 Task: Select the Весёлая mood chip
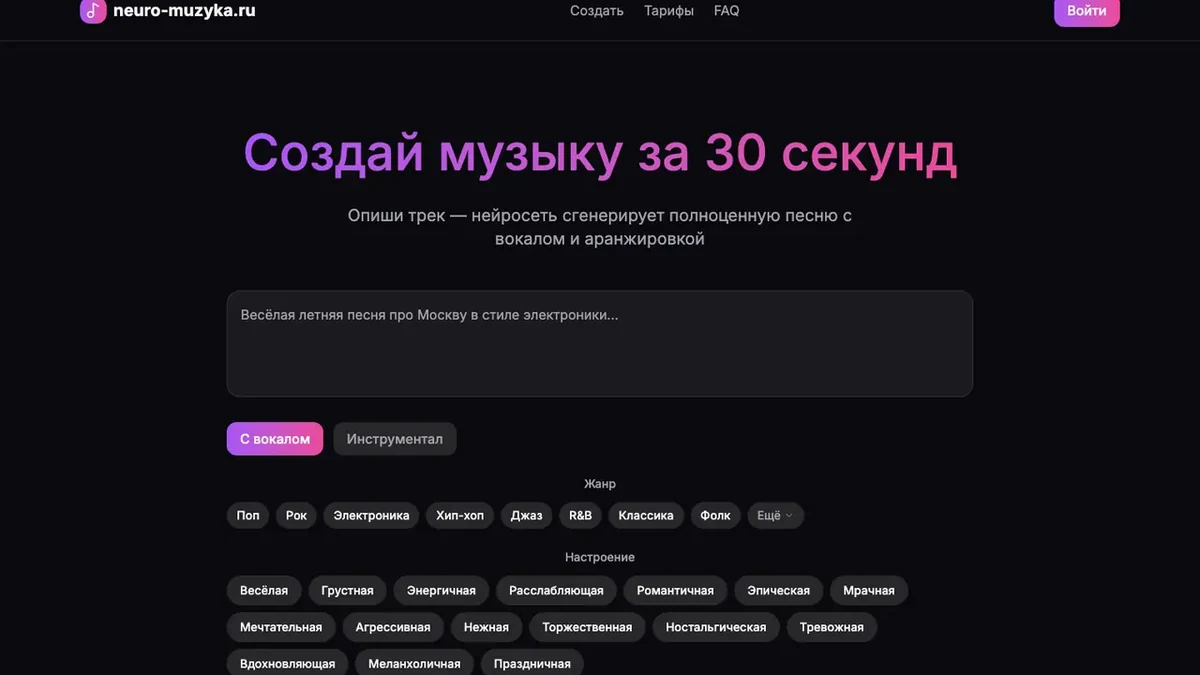[x=264, y=591]
